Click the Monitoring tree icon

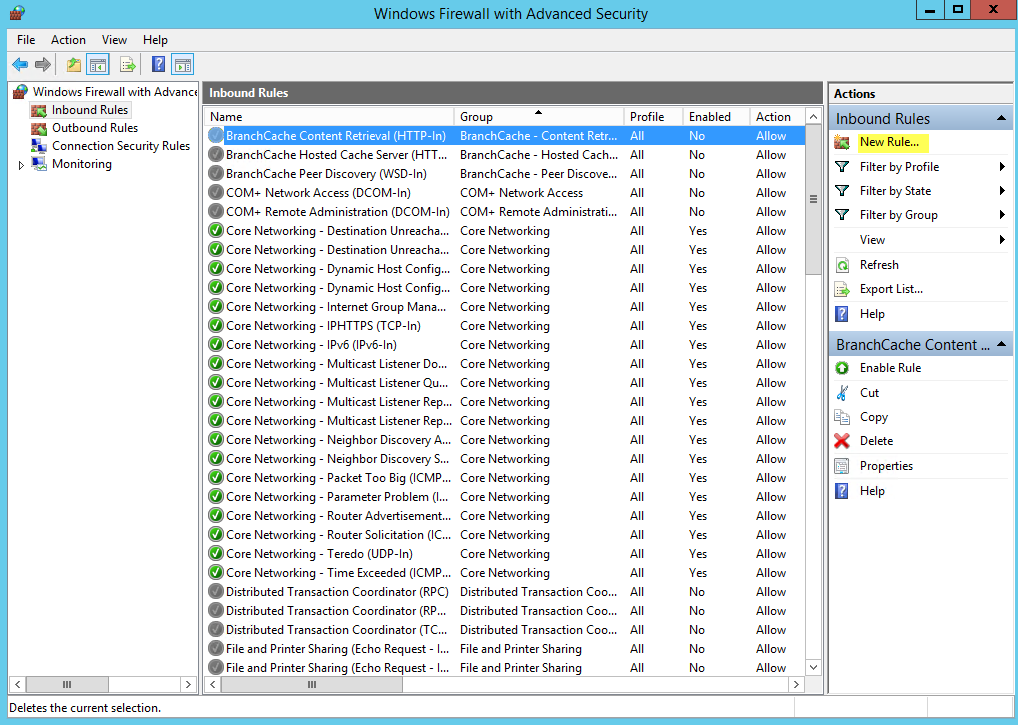click(x=40, y=164)
